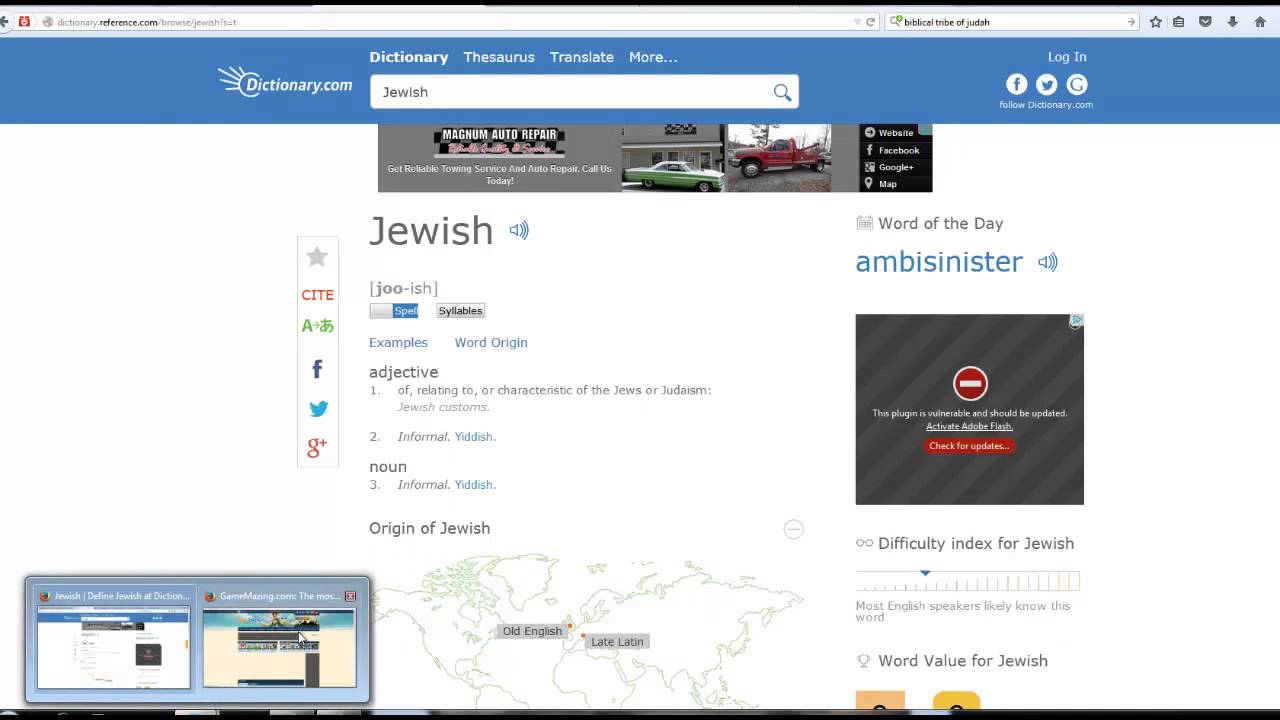Screen dimensions: 1280x720
Task: Share on Facebook via sidebar icon
Action: 317,369
